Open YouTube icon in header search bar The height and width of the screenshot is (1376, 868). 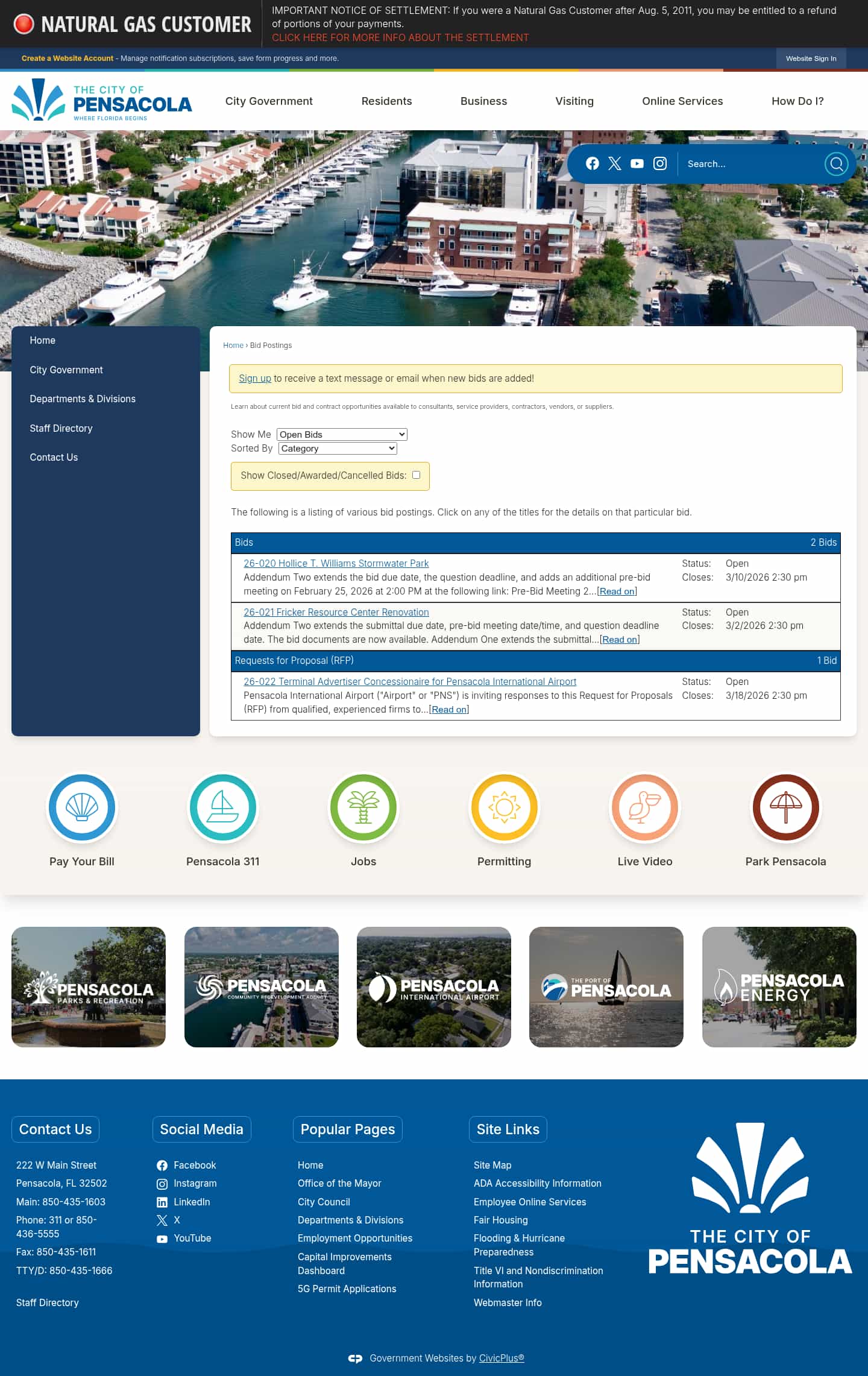tap(637, 163)
